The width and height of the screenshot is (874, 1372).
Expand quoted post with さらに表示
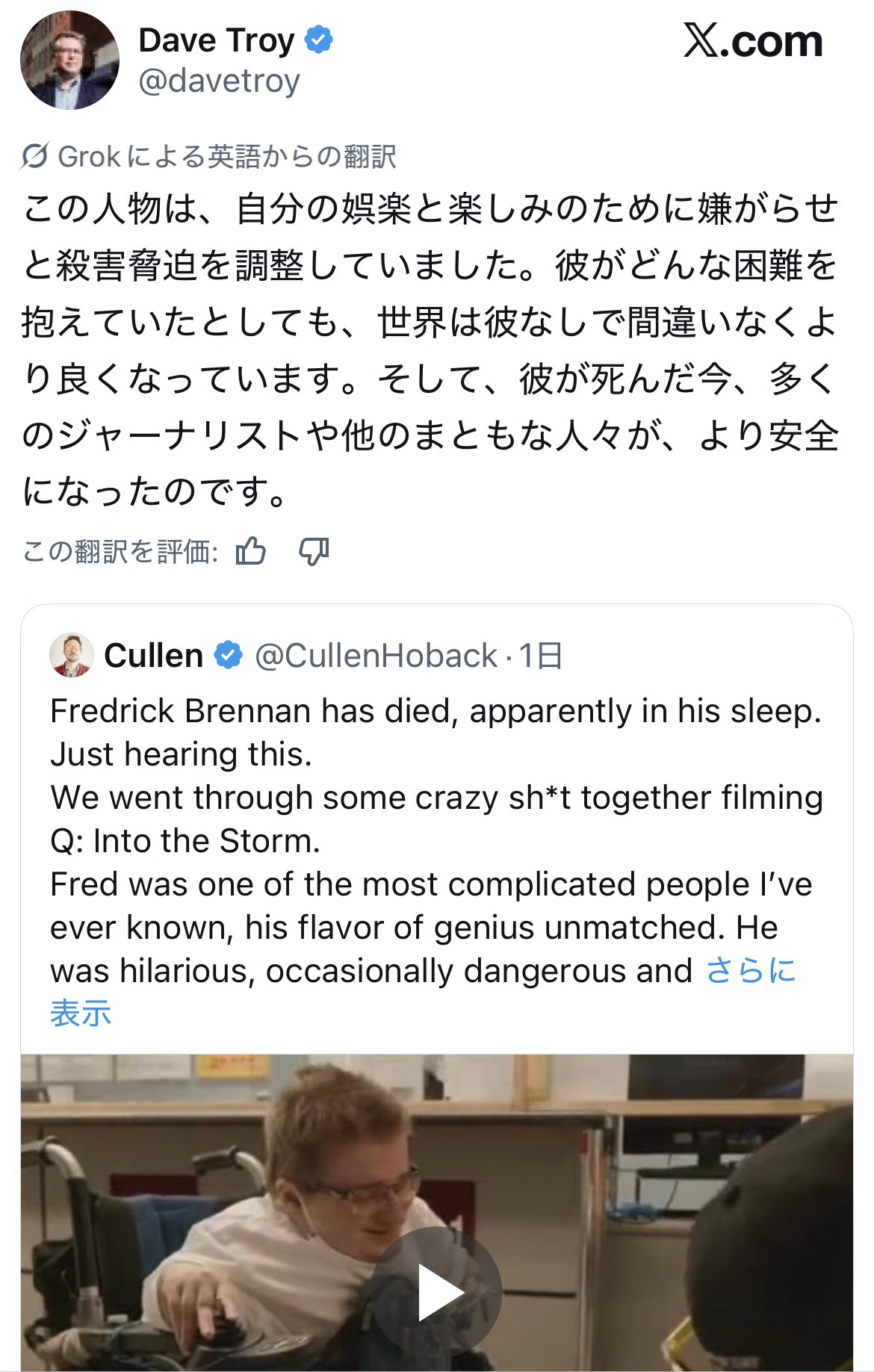click(x=750, y=971)
